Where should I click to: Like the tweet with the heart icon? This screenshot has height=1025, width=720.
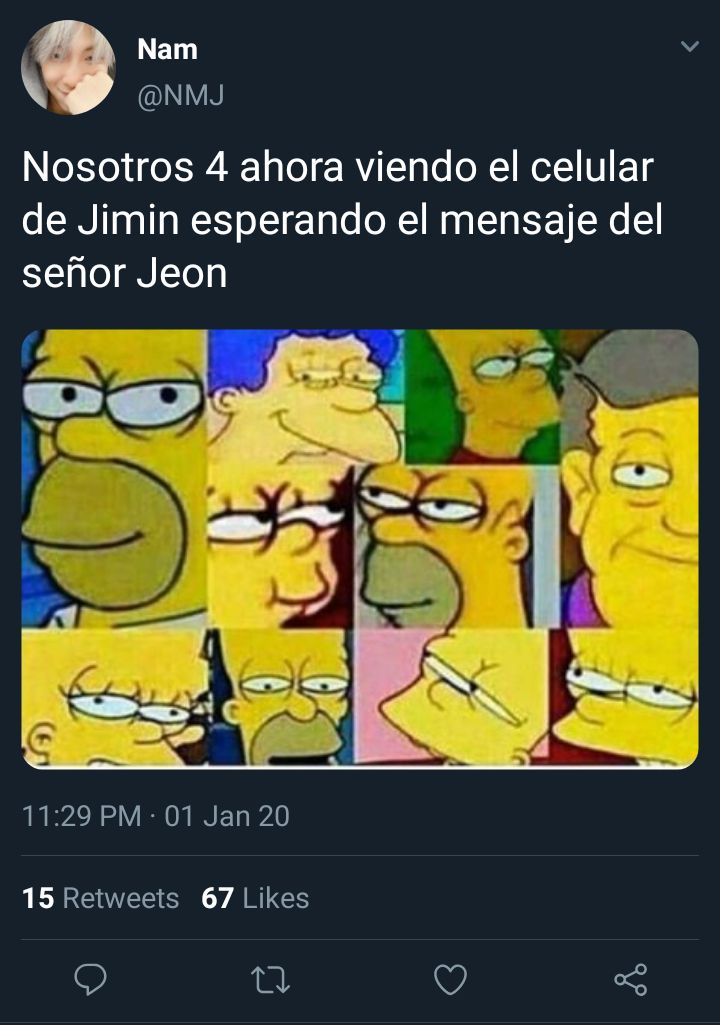click(x=451, y=979)
